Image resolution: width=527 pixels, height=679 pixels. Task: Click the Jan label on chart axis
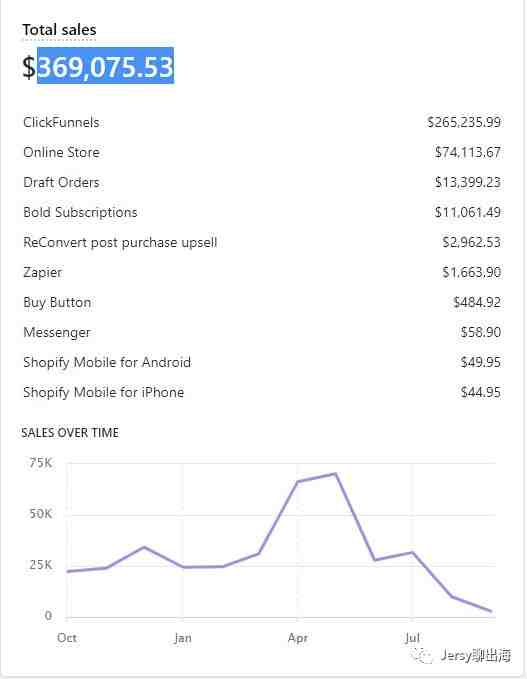tap(183, 638)
